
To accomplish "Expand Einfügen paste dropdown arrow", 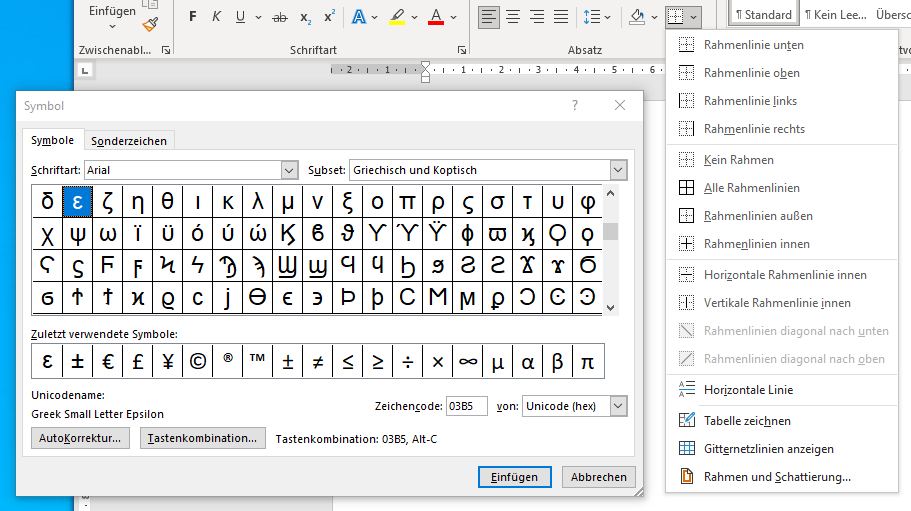I will coord(112,27).
